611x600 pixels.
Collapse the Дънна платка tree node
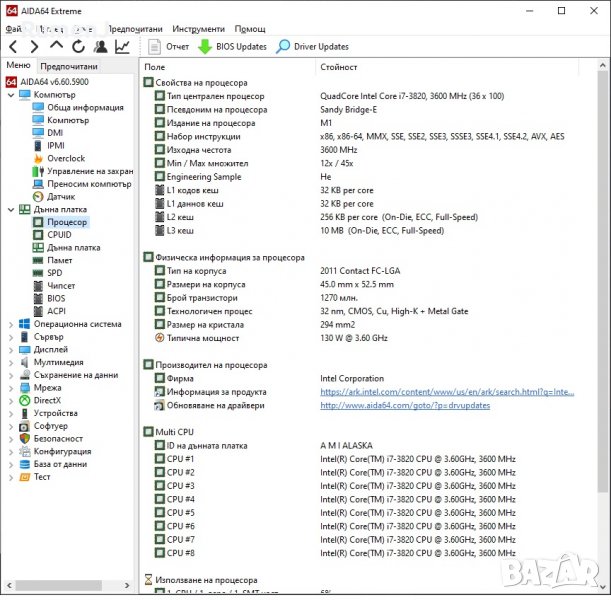[10, 210]
